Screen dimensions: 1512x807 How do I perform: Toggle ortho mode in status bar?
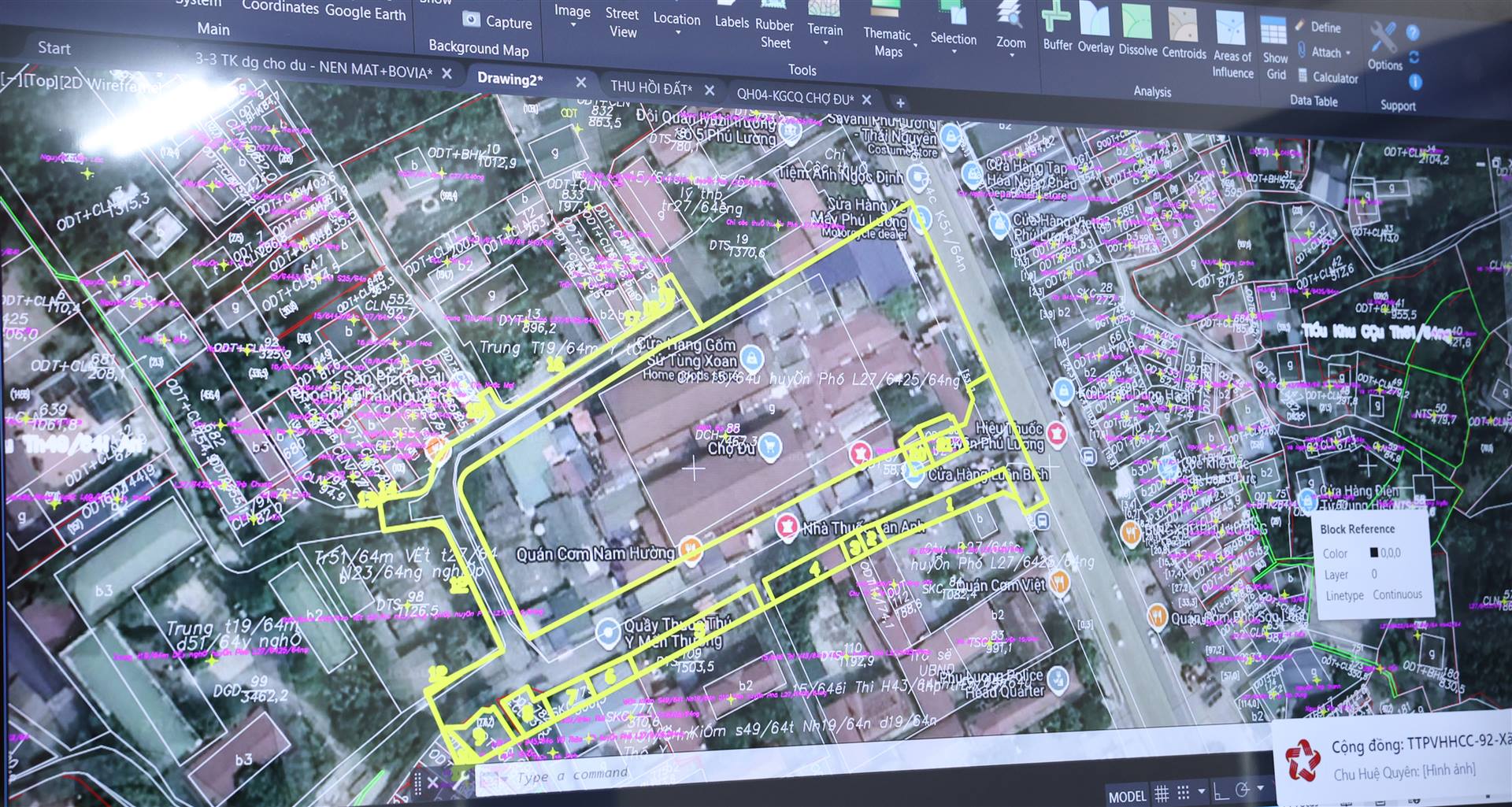click(1221, 790)
